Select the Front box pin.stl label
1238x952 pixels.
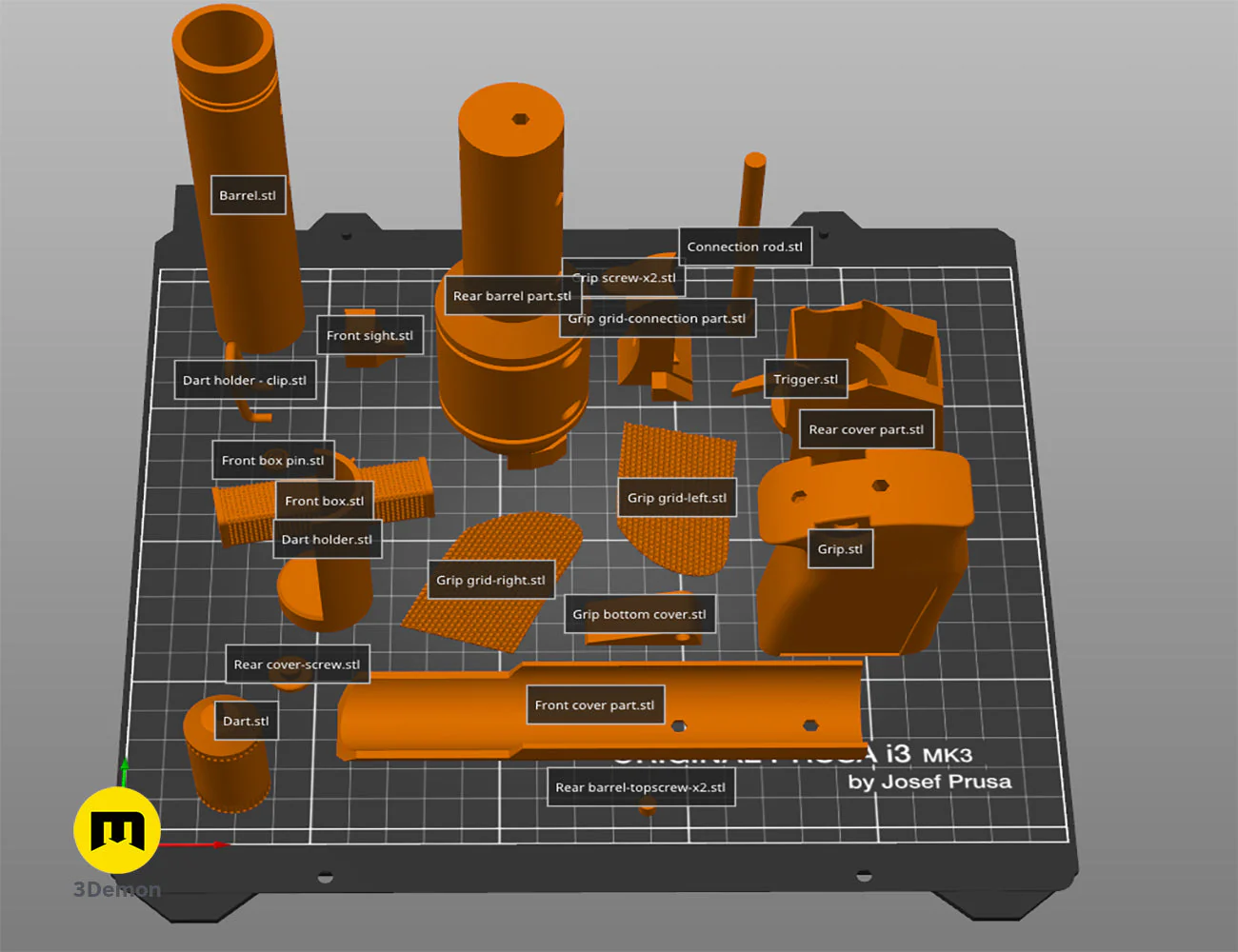pyautogui.click(x=272, y=460)
